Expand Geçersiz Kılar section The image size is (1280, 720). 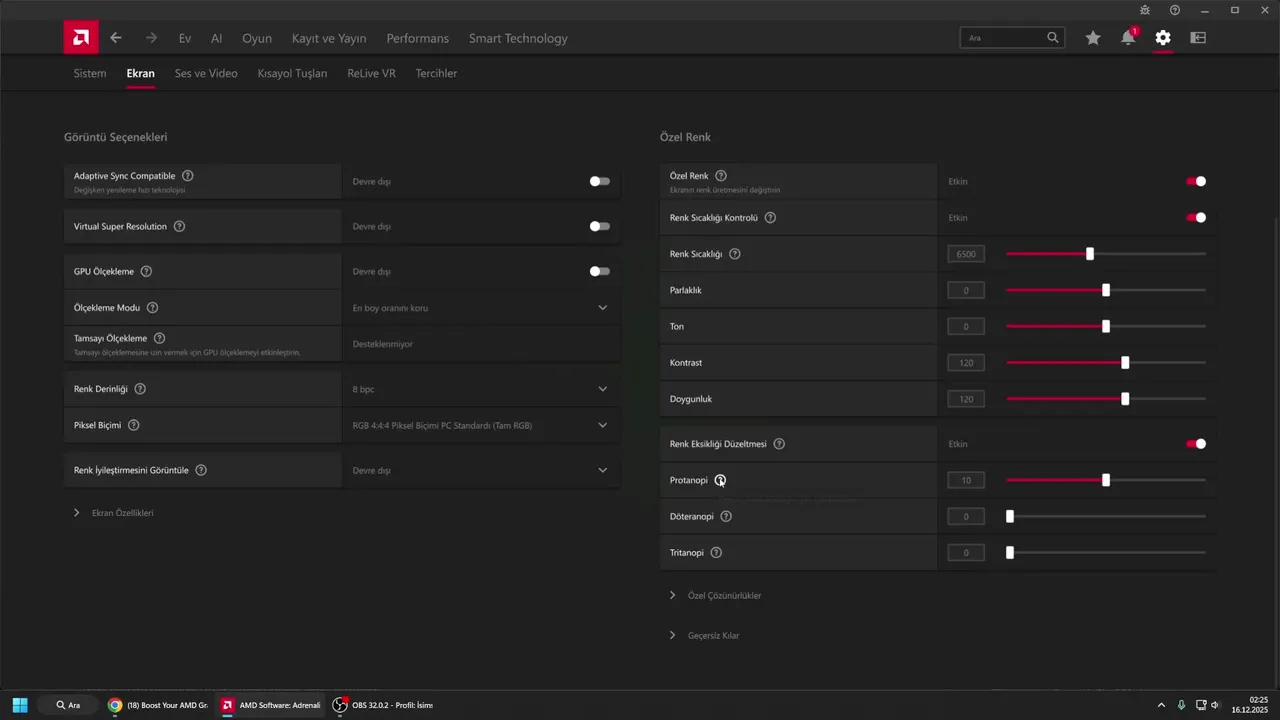pos(705,635)
